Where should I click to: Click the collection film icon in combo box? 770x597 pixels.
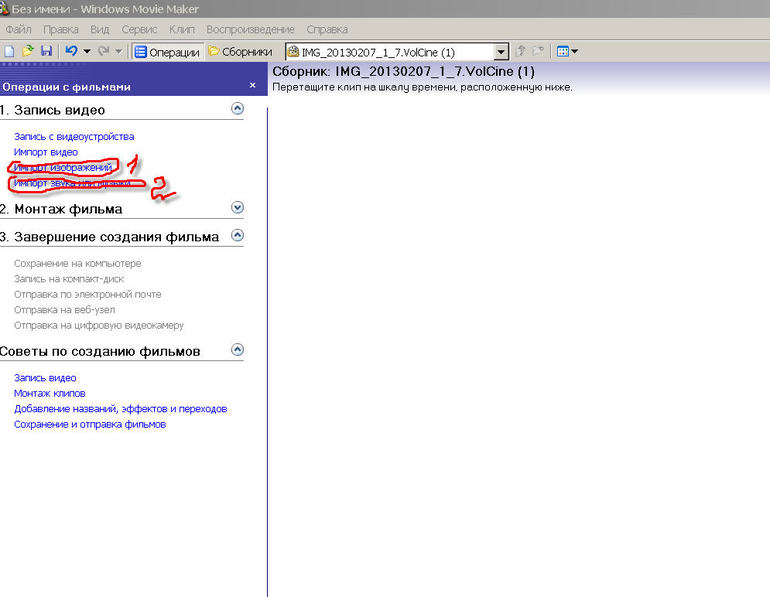pyautogui.click(x=293, y=52)
